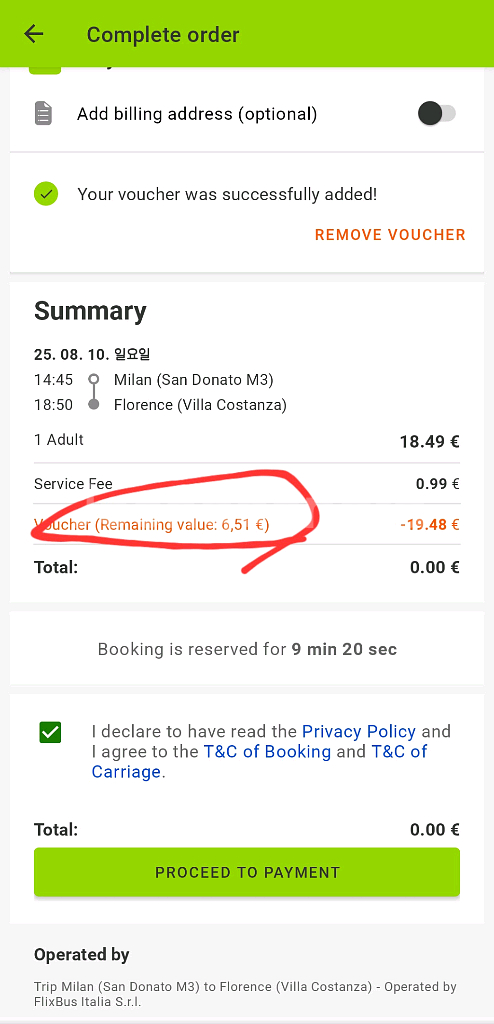Open the T&C of Carriage link
This screenshot has height=1024, width=494.
[x=259, y=761]
